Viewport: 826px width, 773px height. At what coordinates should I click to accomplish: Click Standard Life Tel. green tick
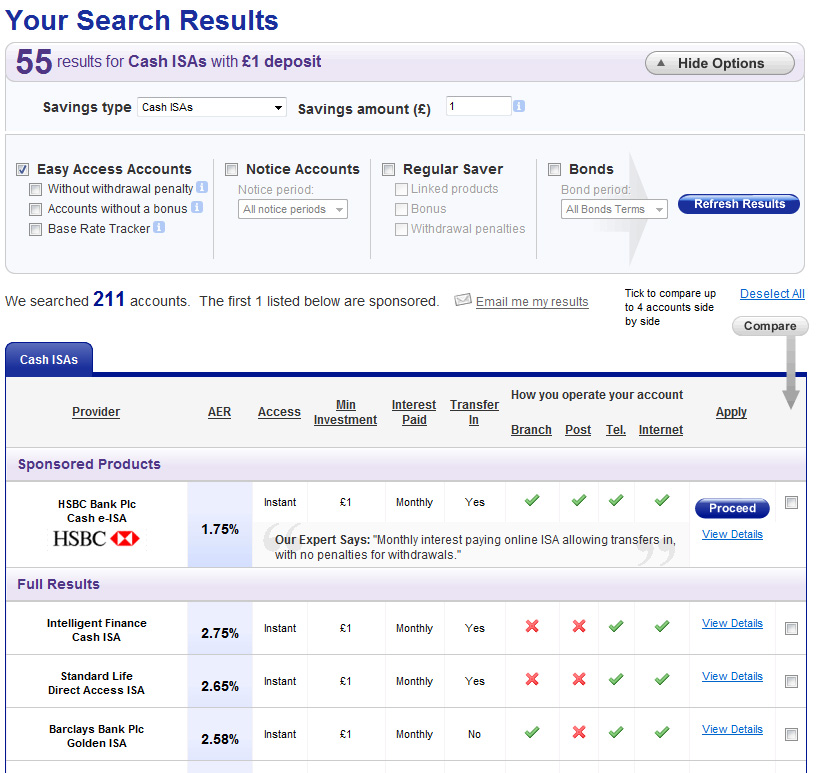[616, 679]
